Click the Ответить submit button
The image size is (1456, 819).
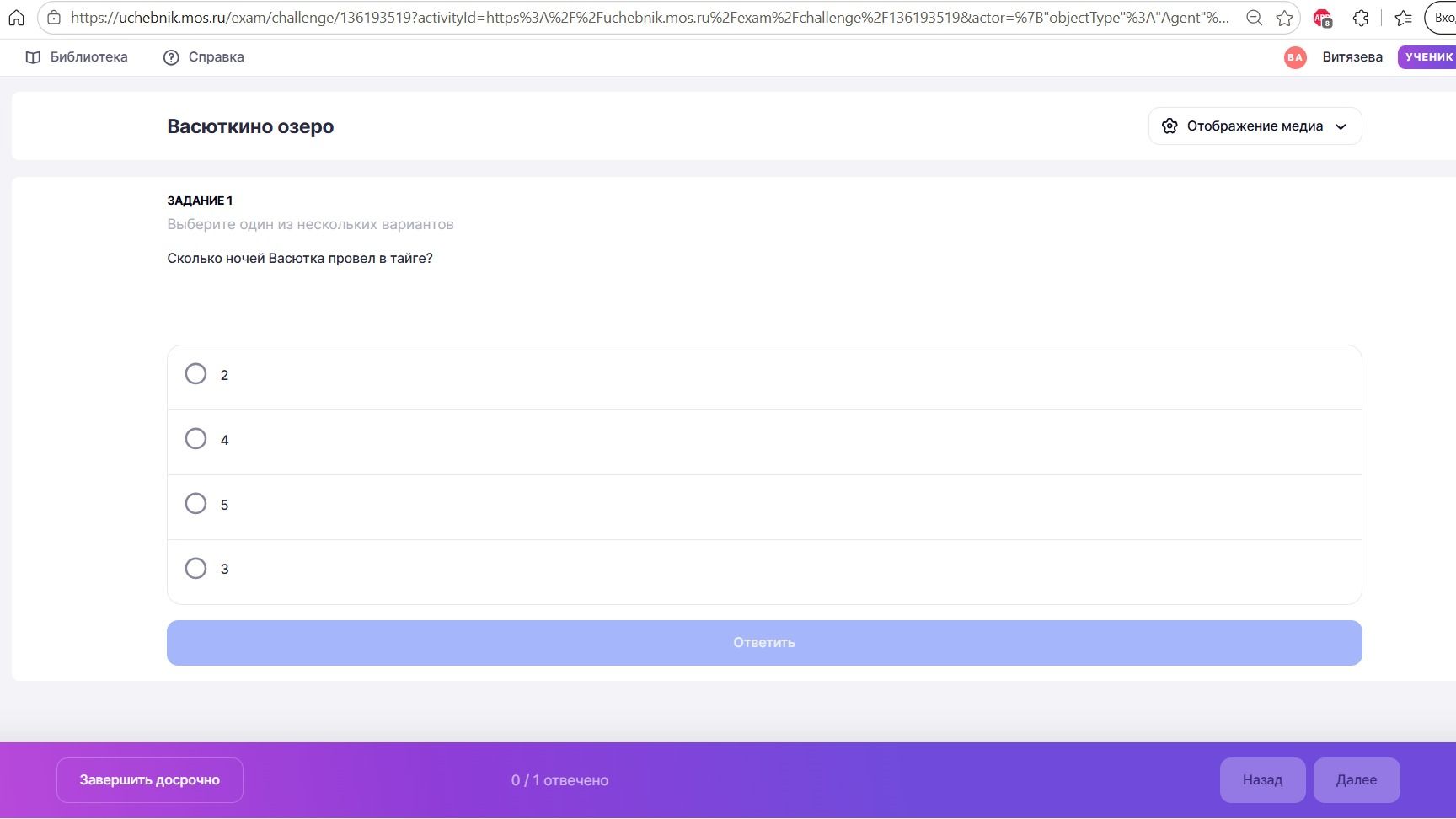(764, 643)
